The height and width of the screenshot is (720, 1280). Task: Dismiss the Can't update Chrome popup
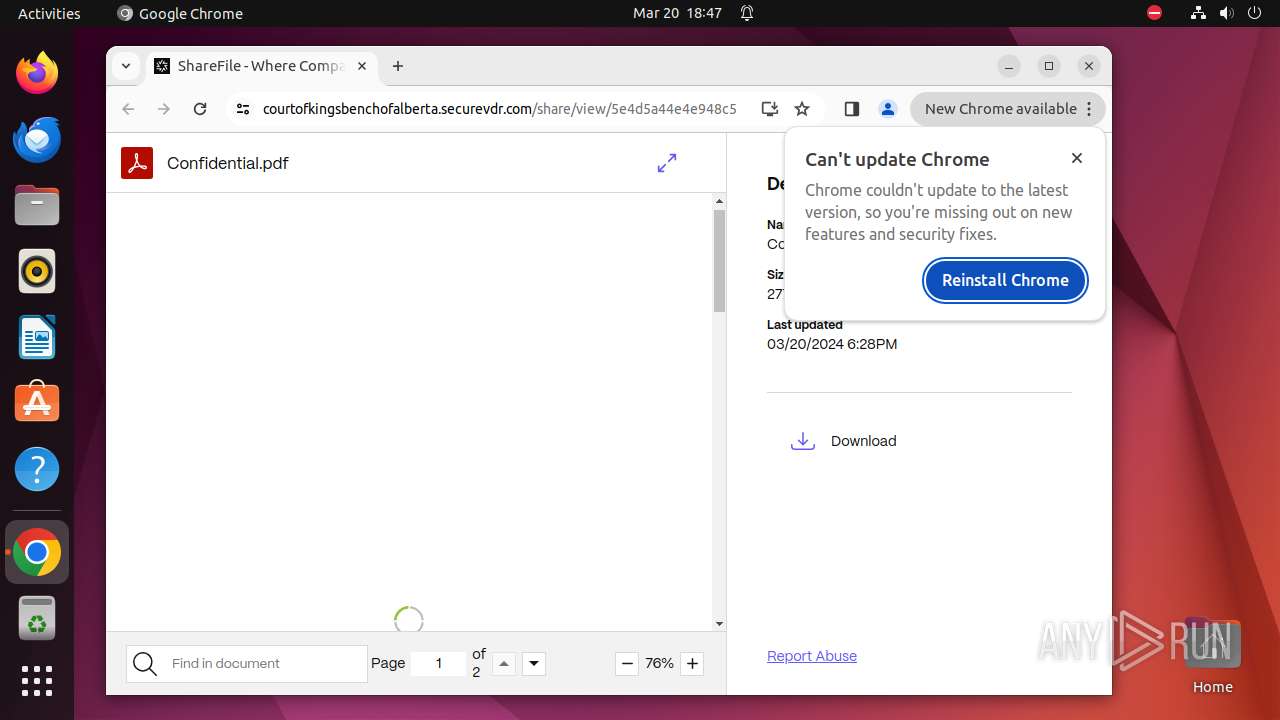(1077, 158)
